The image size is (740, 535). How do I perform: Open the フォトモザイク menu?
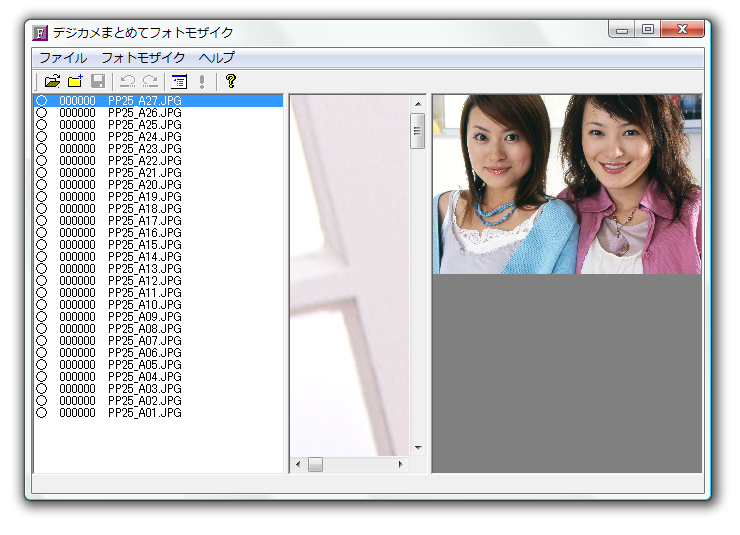click(143, 58)
